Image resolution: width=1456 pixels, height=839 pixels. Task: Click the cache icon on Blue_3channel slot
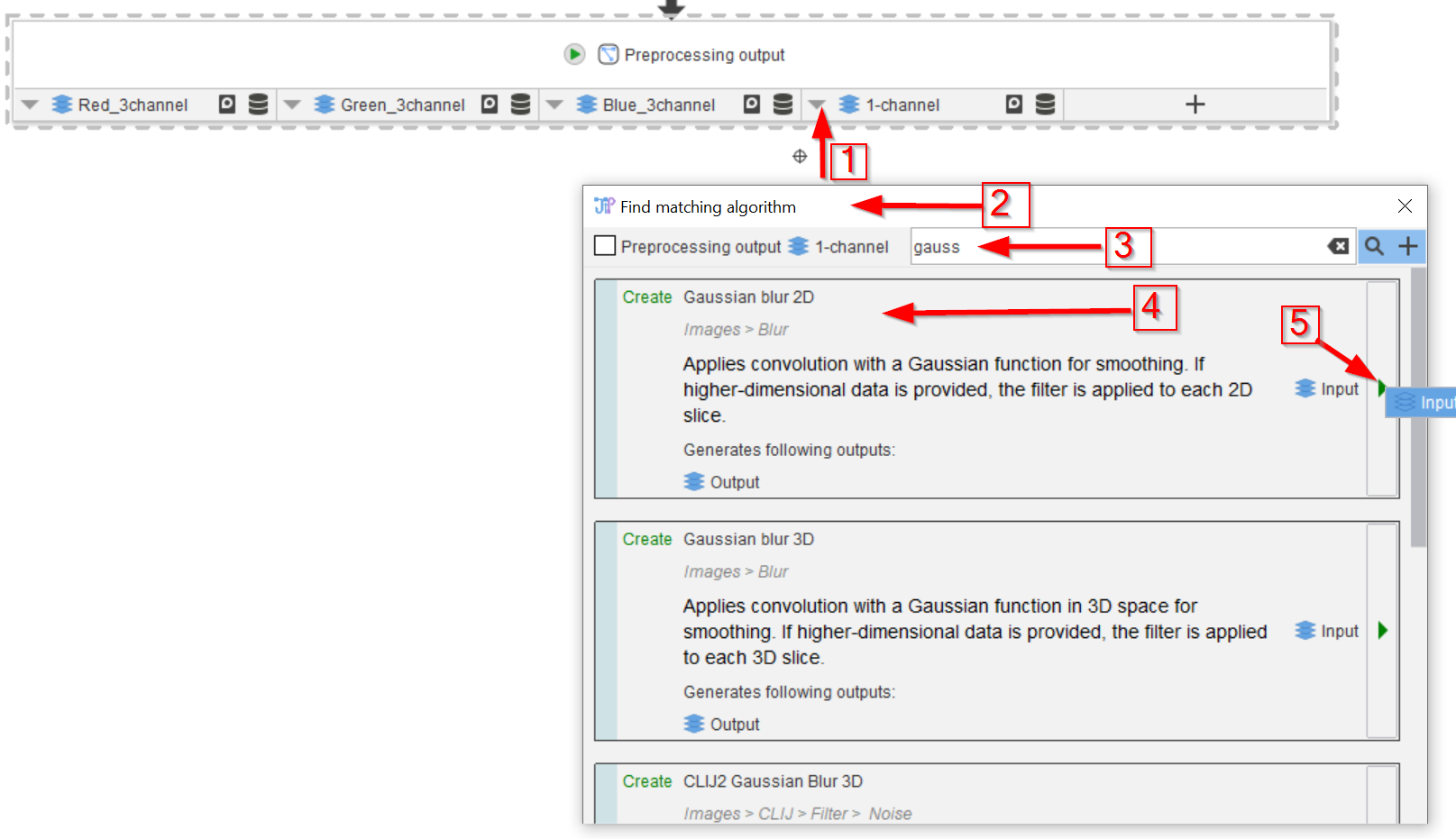pyautogui.click(x=752, y=105)
